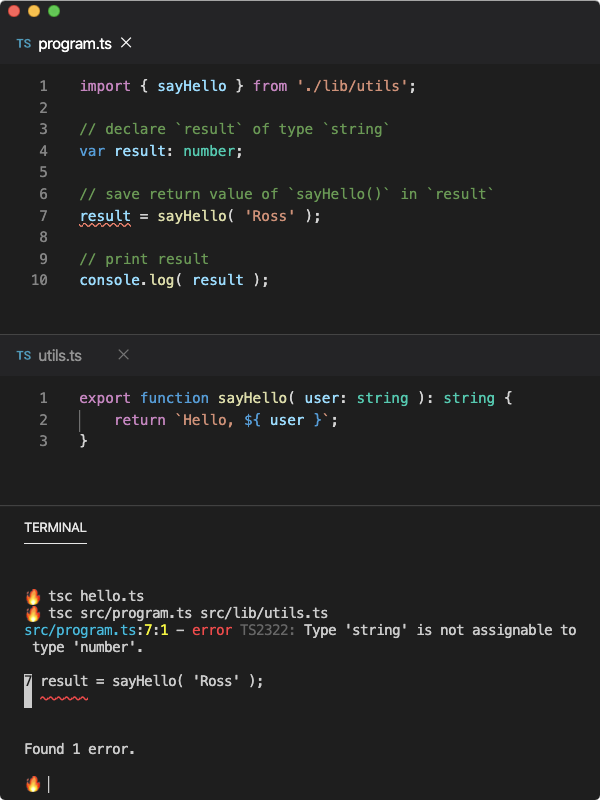This screenshot has height=800, width=600.
Task: Select the utils.ts tab
Action: [60, 356]
